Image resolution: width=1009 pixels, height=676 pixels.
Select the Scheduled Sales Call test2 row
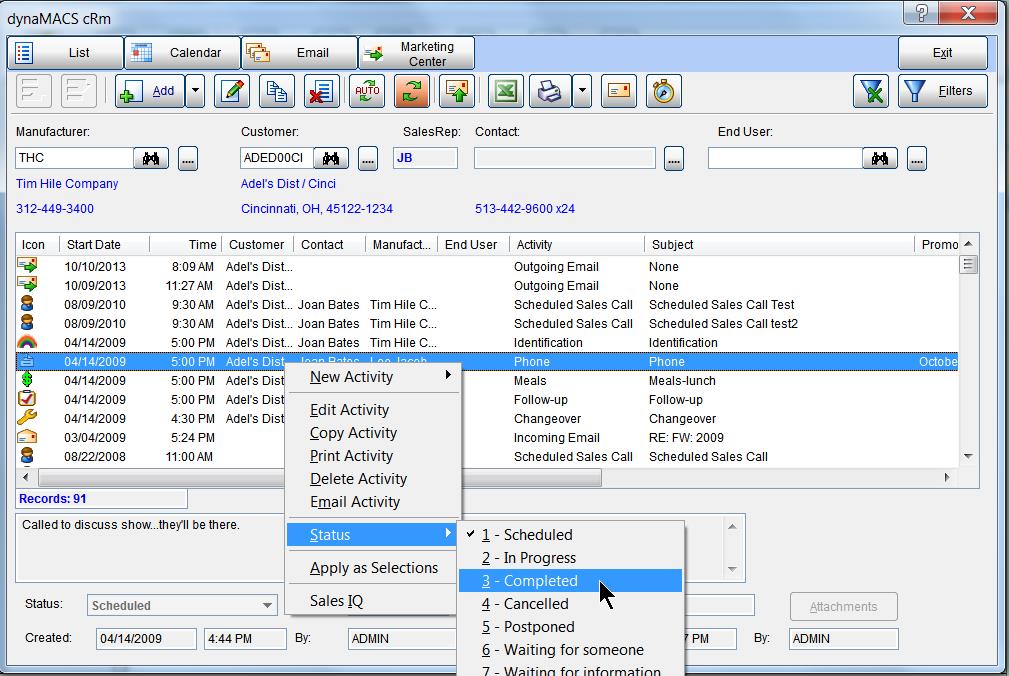[x=487, y=324]
